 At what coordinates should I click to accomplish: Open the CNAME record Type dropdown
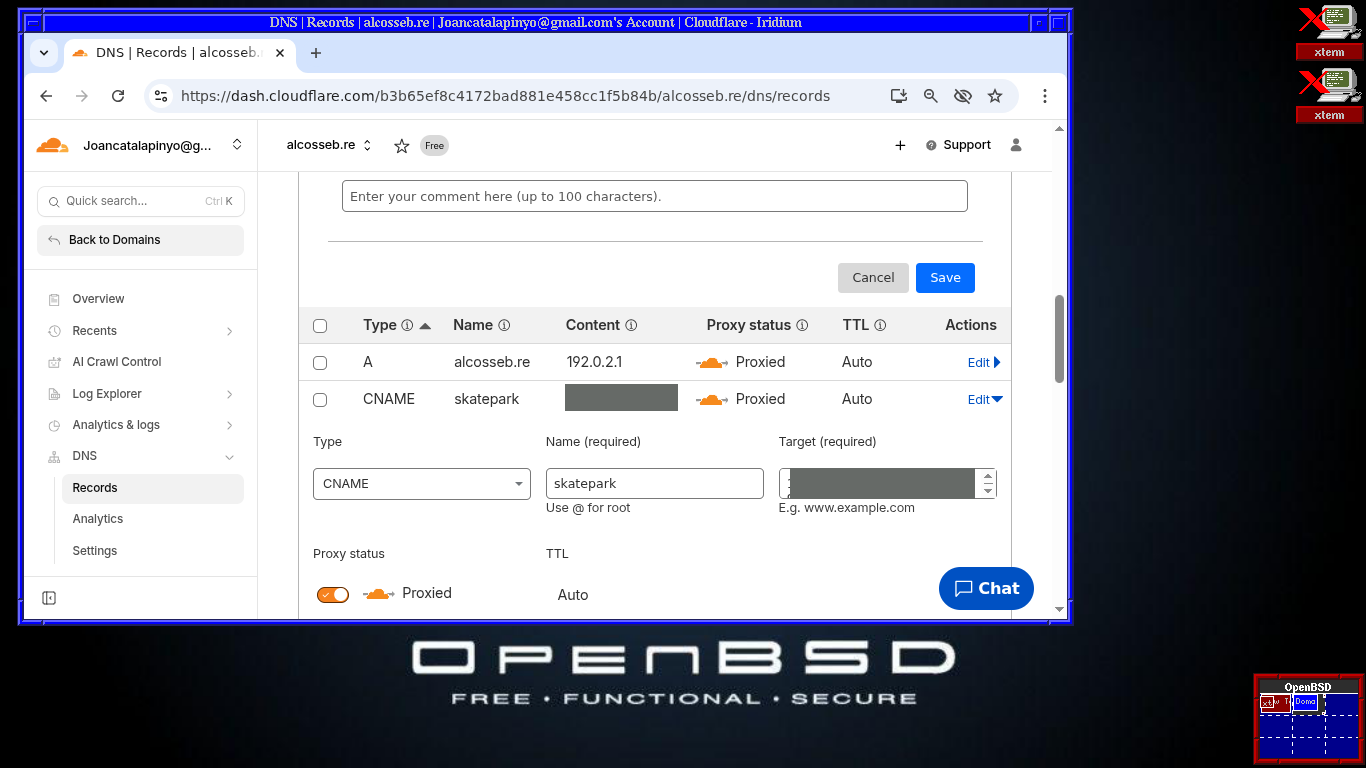421,484
